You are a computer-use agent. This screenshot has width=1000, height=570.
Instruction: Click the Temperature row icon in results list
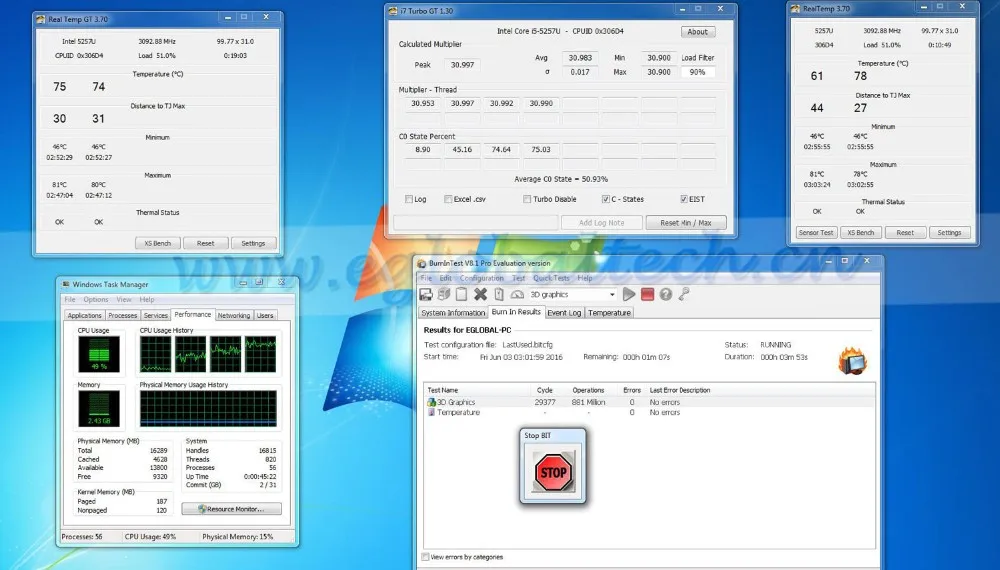pyautogui.click(x=431, y=412)
